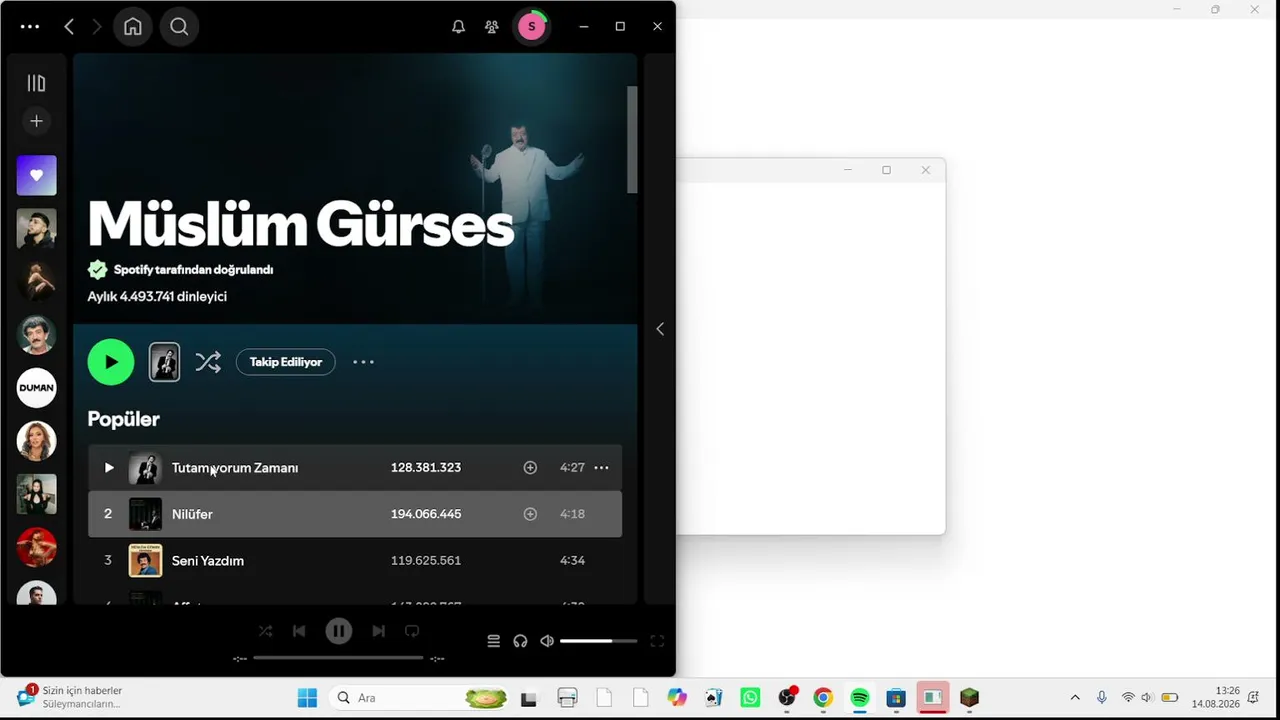Skip to the previous track
Image resolution: width=1280 pixels, height=720 pixels.
pyautogui.click(x=299, y=631)
